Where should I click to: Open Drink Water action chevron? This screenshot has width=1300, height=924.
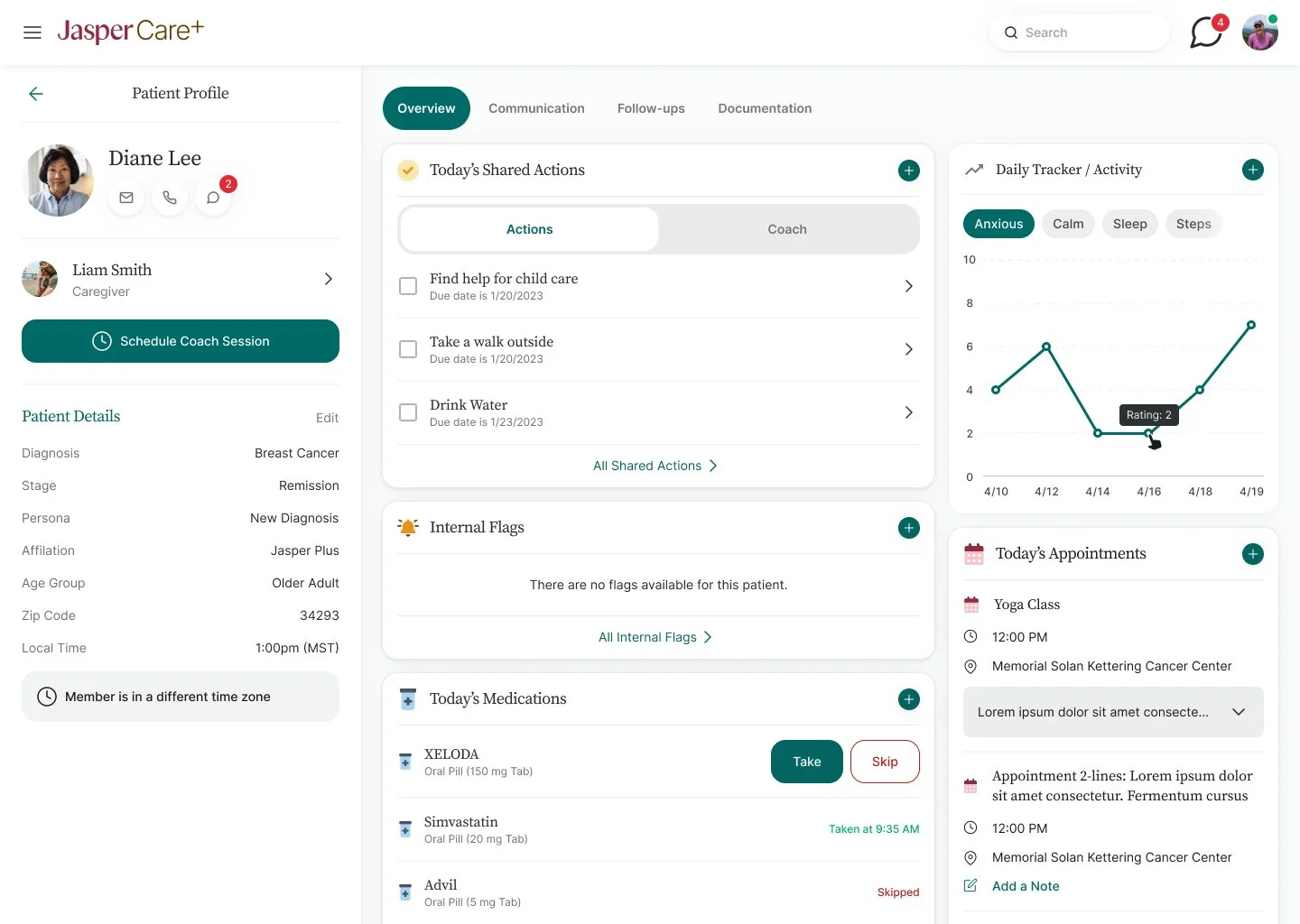tap(908, 412)
